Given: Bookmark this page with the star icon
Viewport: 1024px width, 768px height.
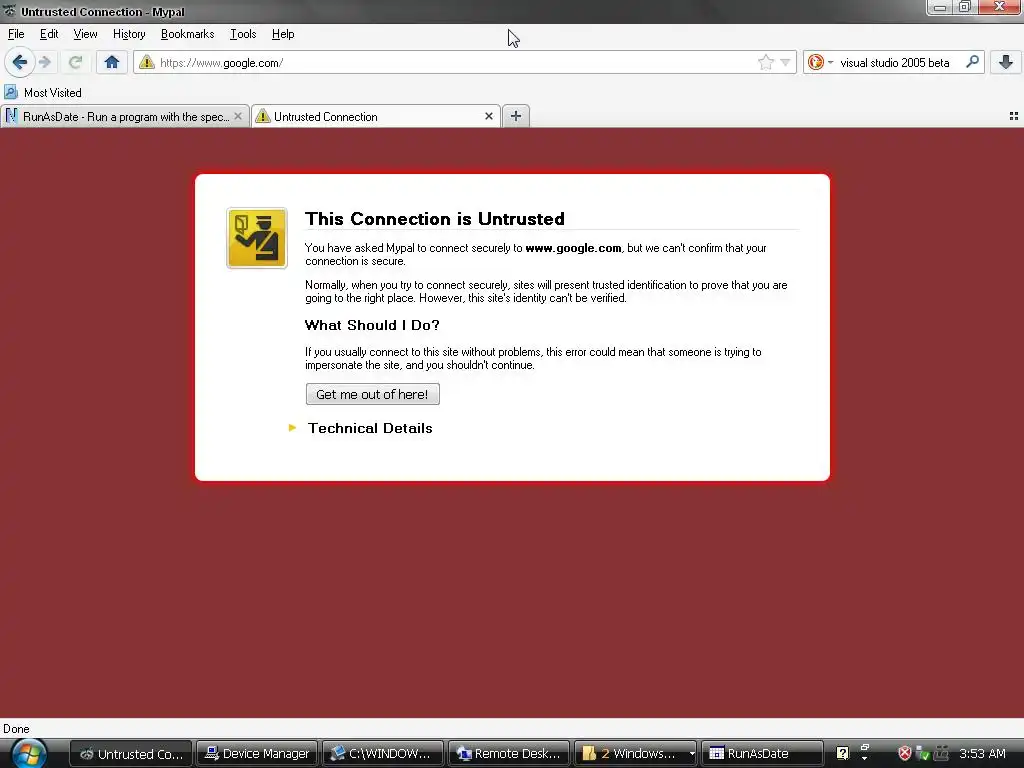Looking at the screenshot, I should click(x=765, y=62).
